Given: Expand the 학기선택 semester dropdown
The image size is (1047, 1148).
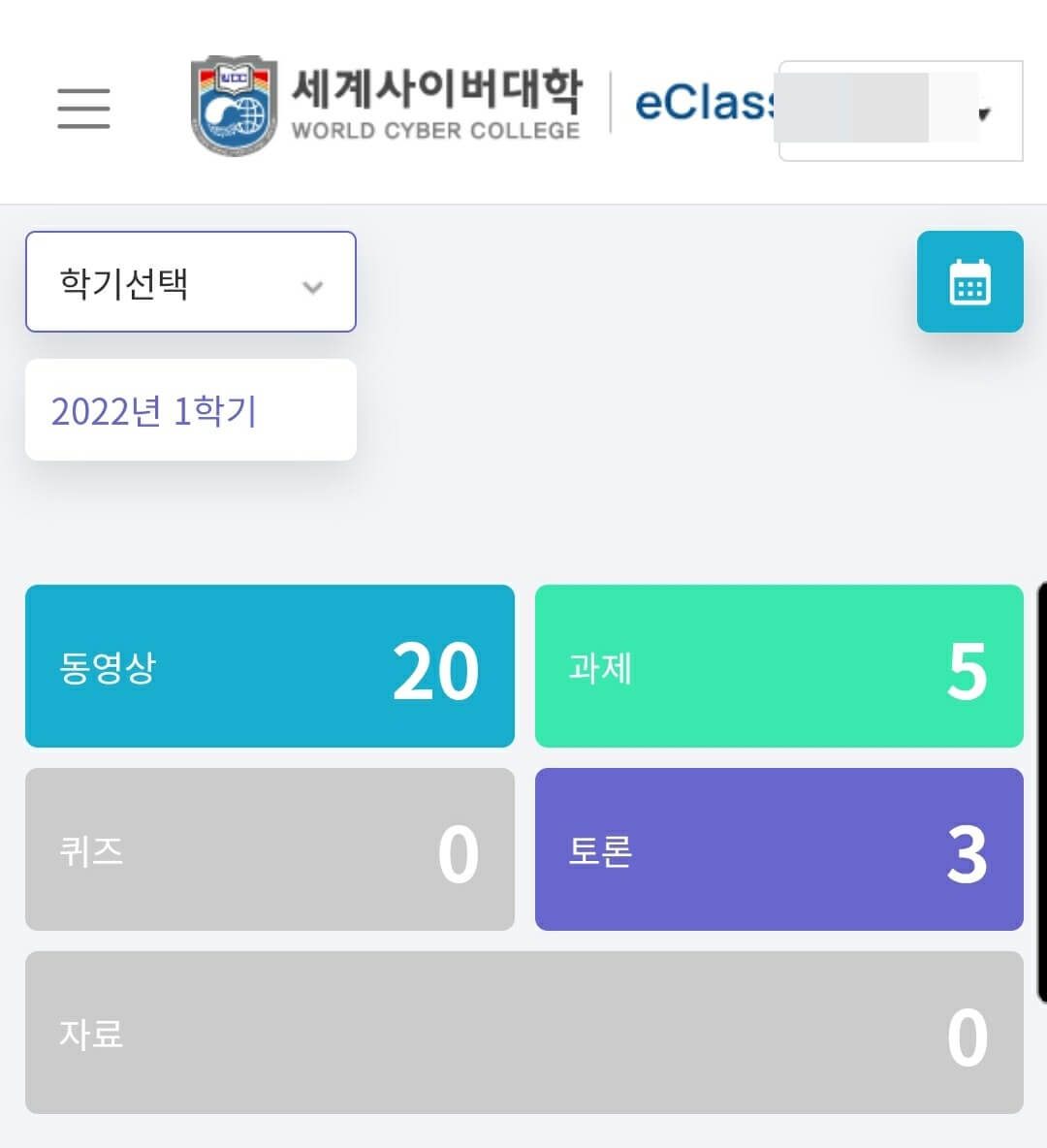Looking at the screenshot, I should click(x=190, y=282).
